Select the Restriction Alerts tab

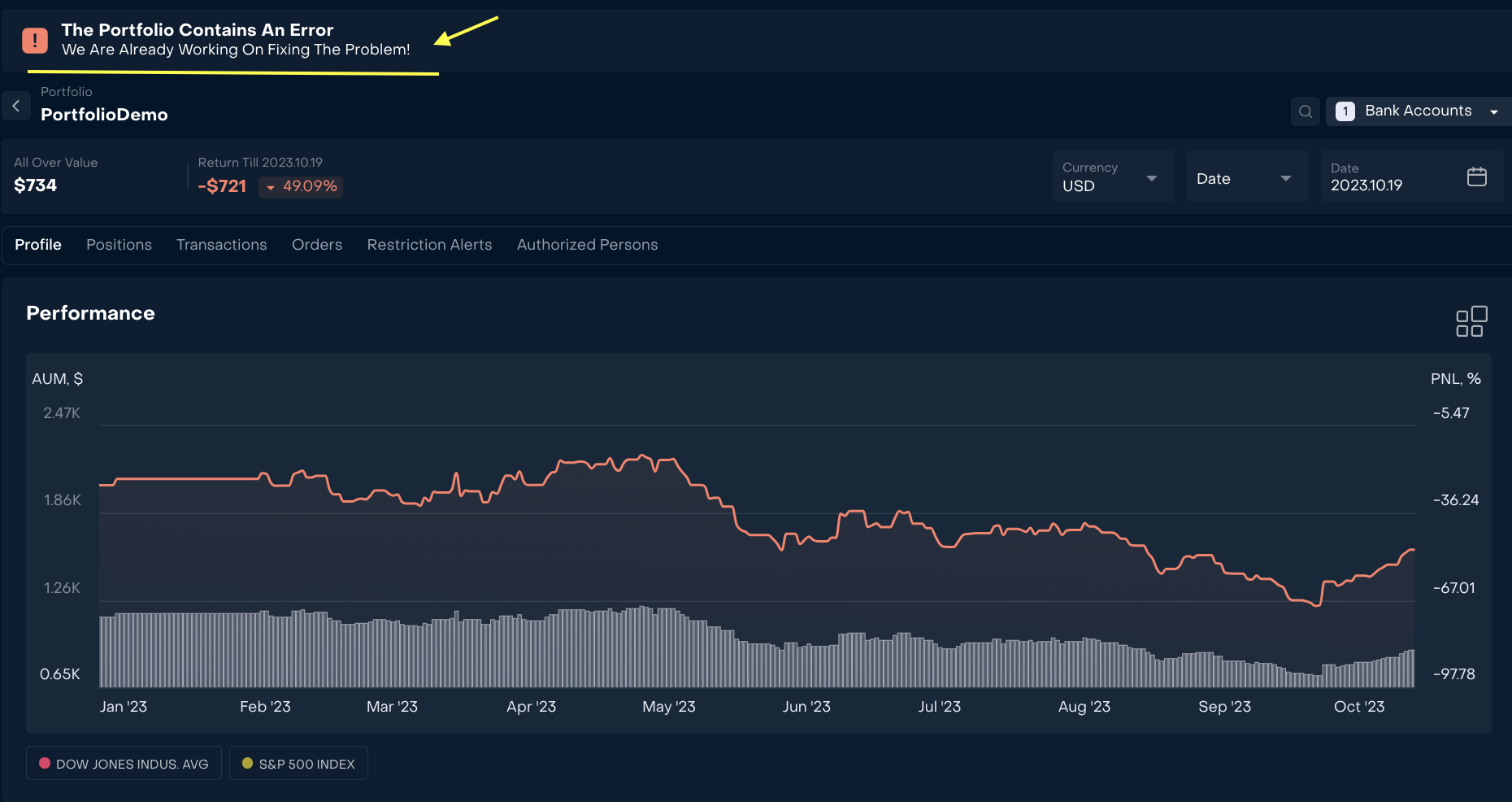[429, 245]
